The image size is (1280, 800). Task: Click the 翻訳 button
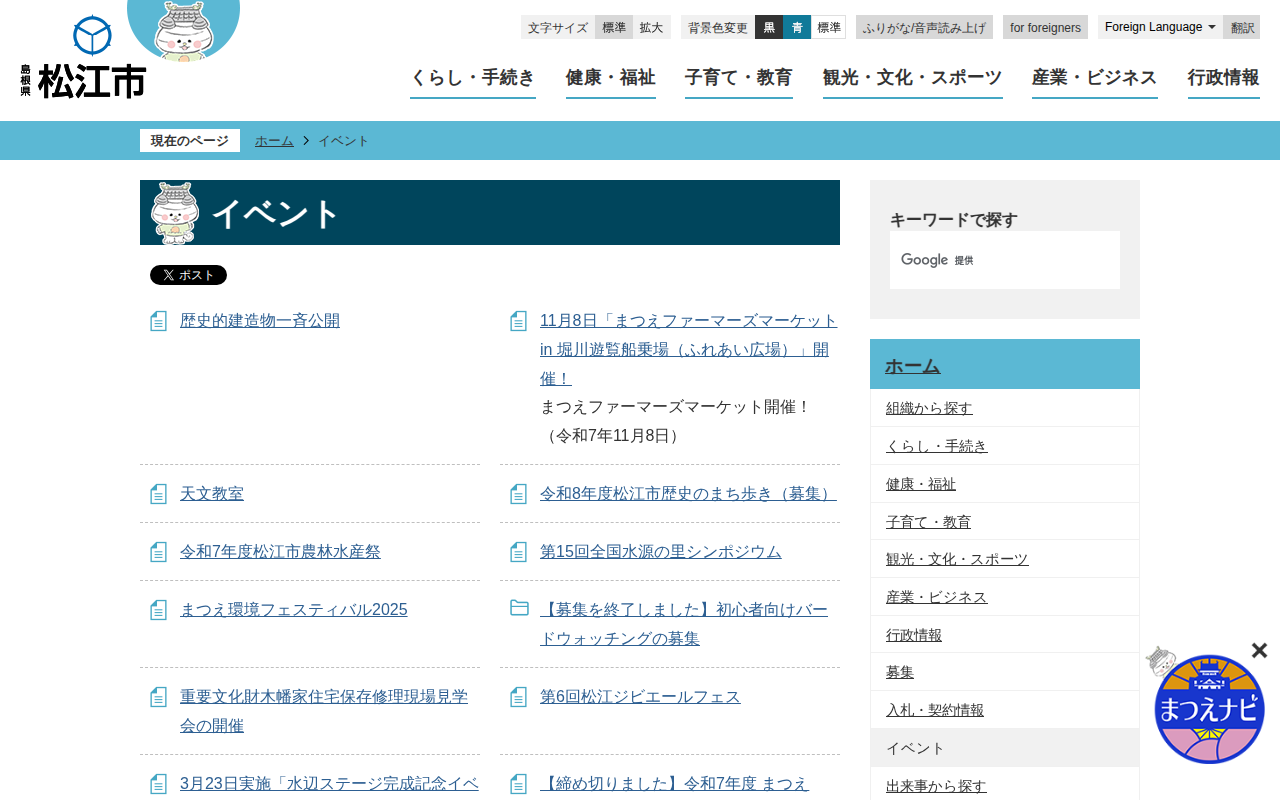click(x=1242, y=27)
